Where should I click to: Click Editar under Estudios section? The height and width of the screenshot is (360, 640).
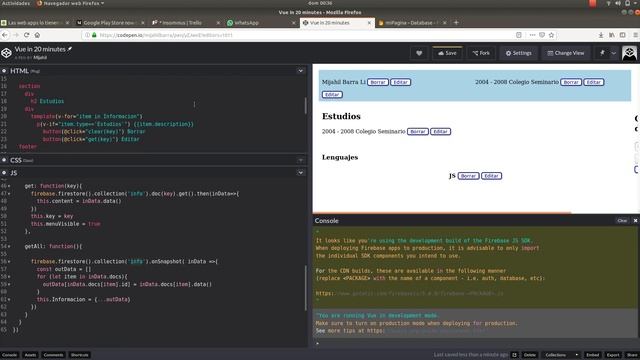pos(440,131)
